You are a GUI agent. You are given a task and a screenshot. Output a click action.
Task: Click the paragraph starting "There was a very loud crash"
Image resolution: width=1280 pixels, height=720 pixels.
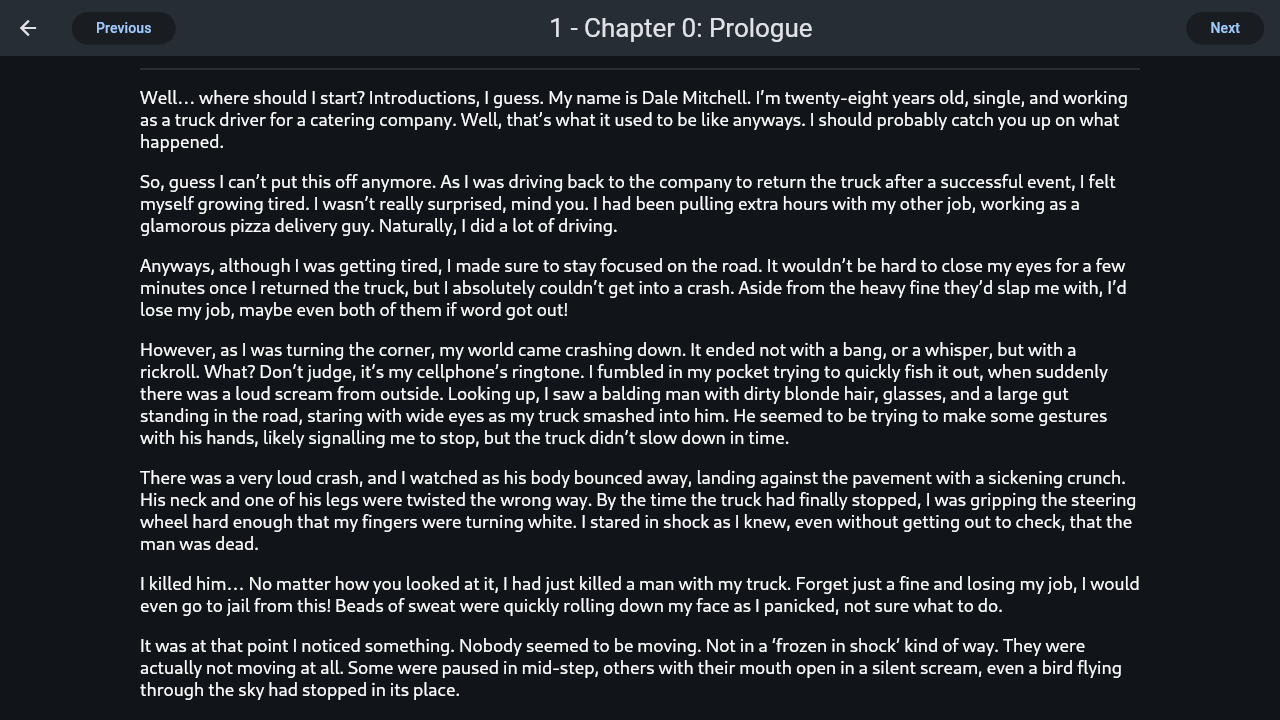[620, 510]
